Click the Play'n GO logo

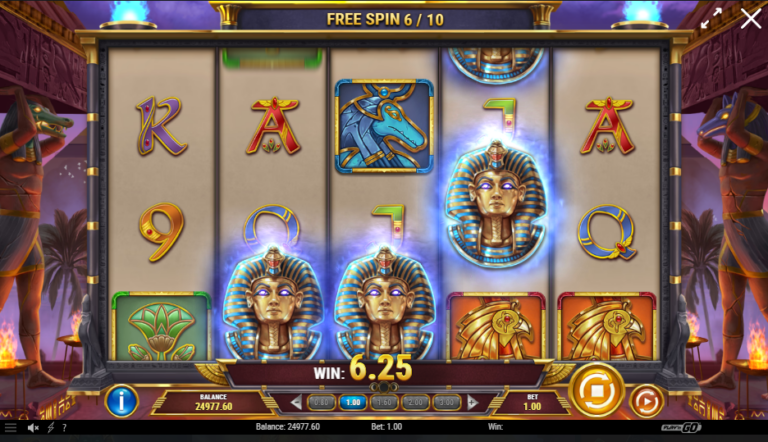click(681, 427)
